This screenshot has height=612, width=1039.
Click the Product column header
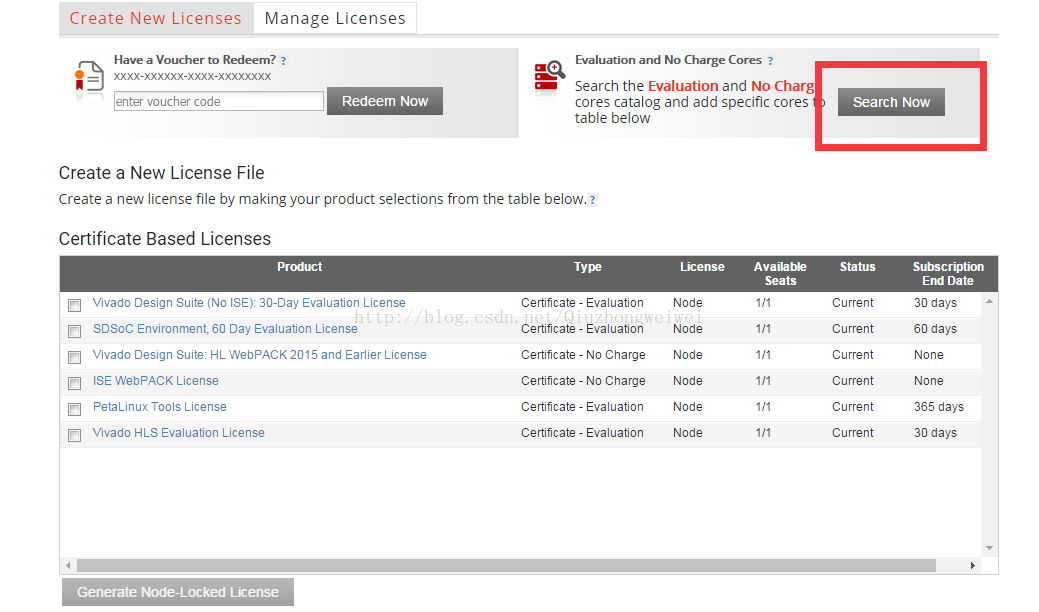click(300, 267)
